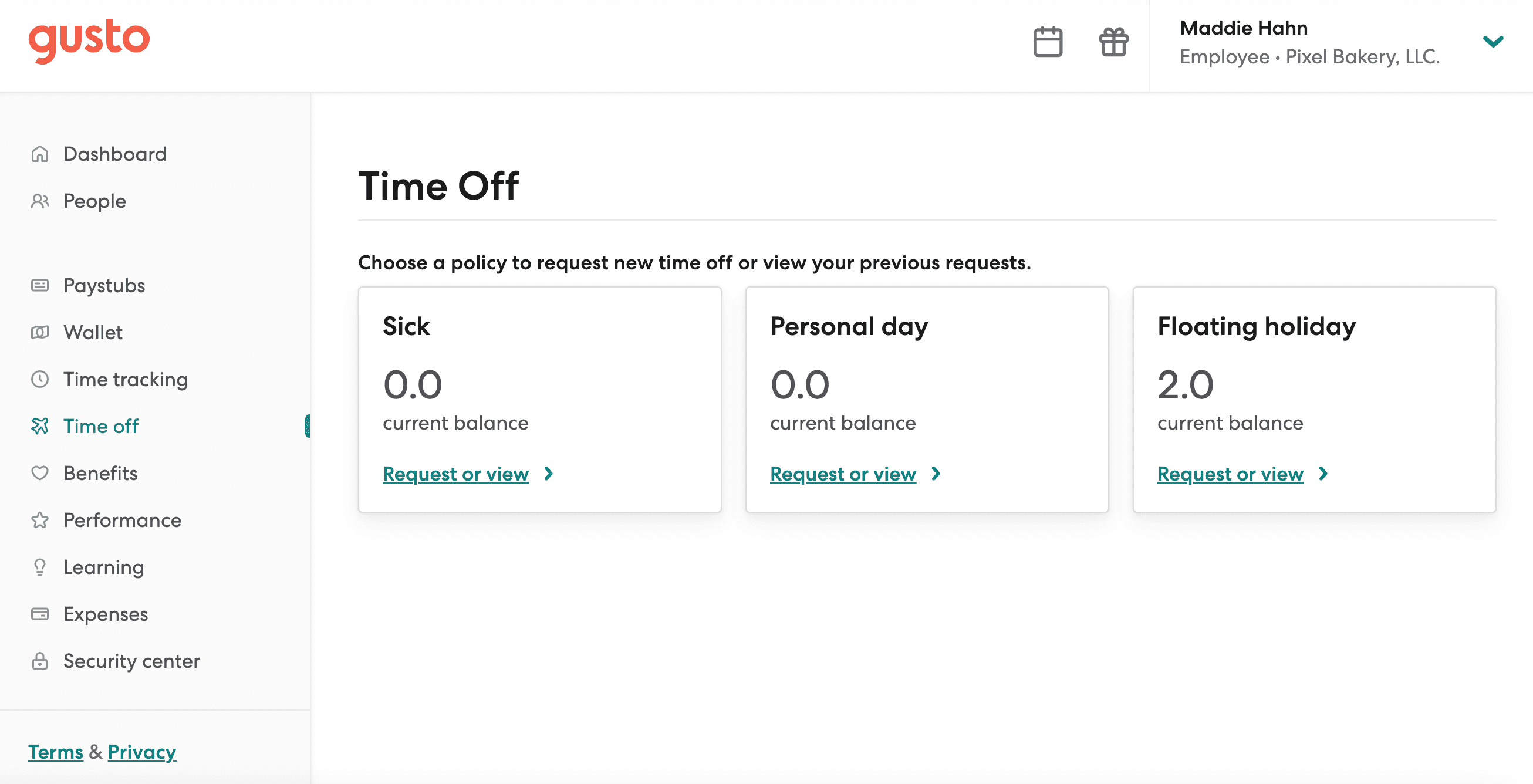Screen dimensions: 1533x784
Task: Click chevron beside Floating holiday Request or view
Action: pyautogui.click(x=1323, y=474)
